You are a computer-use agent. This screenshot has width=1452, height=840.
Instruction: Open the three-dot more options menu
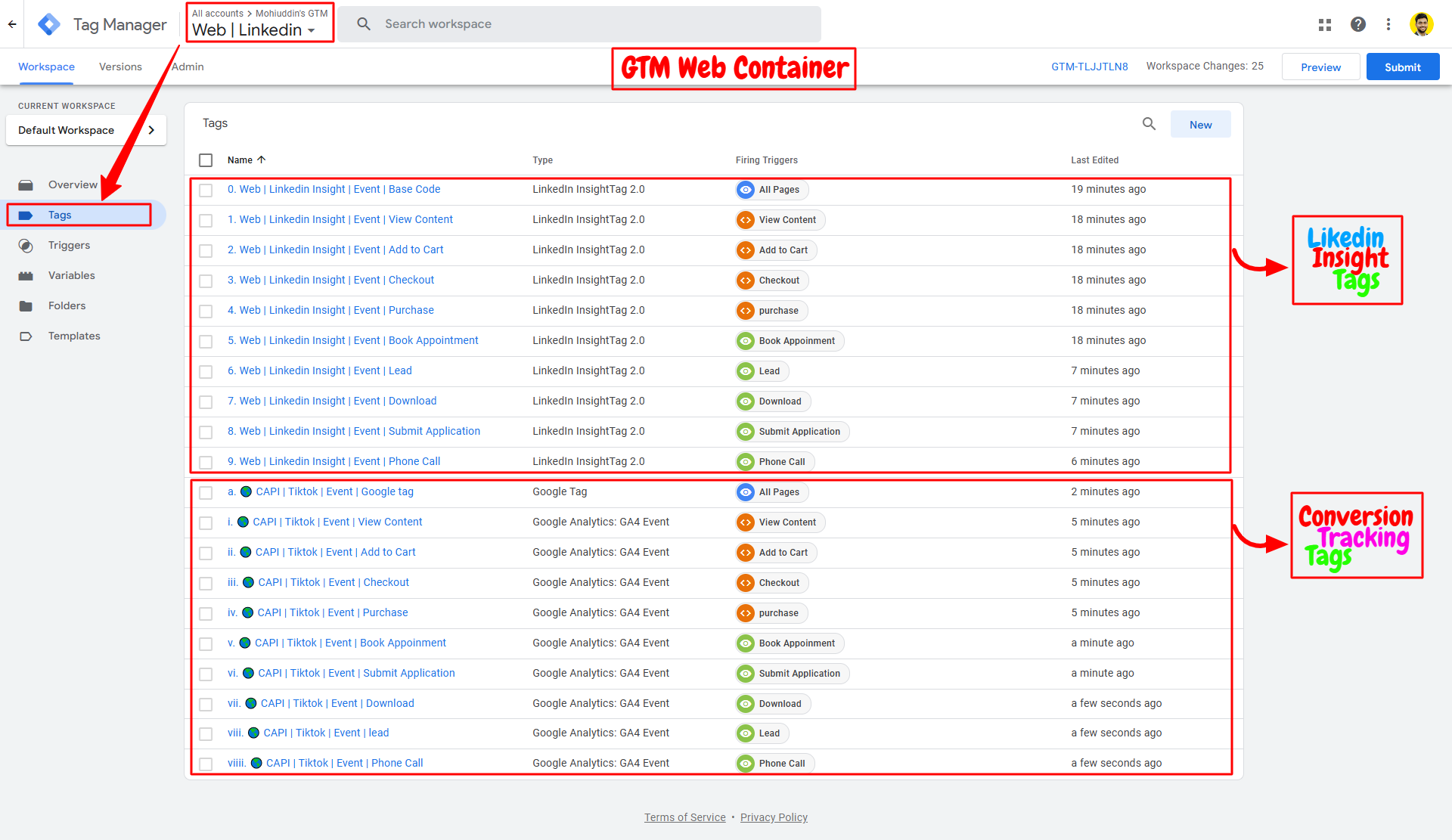[1388, 24]
